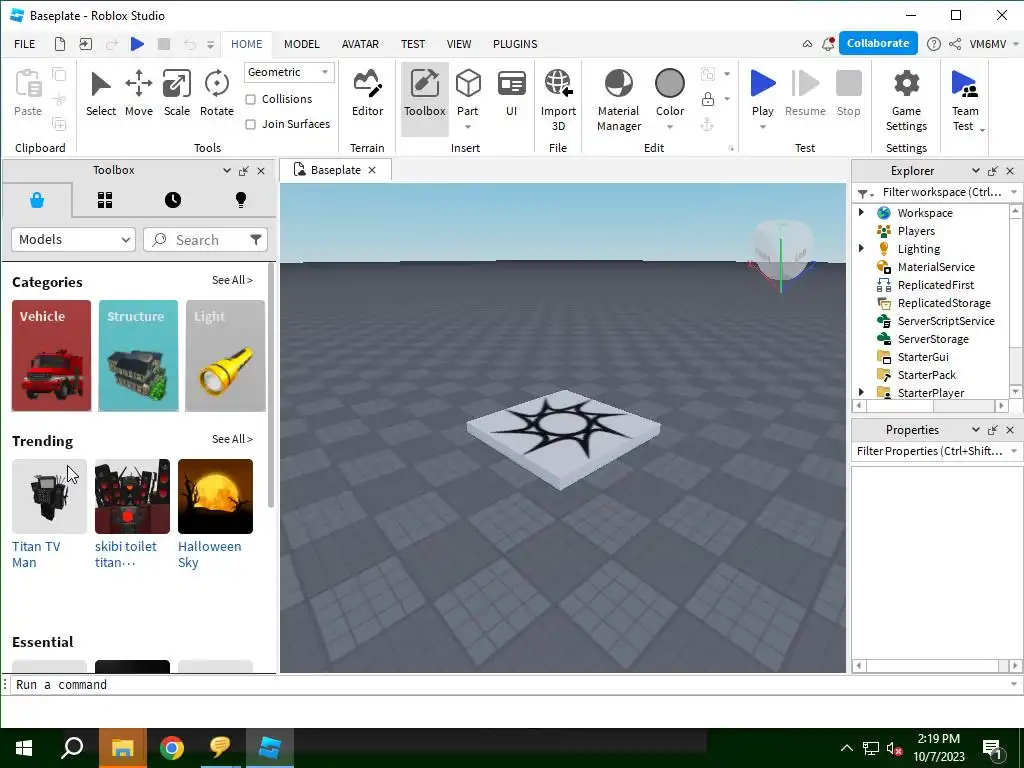This screenshot has height=768, width=1024.
Task: Open the Part dropdown arrow
Action: coord(468,127)
